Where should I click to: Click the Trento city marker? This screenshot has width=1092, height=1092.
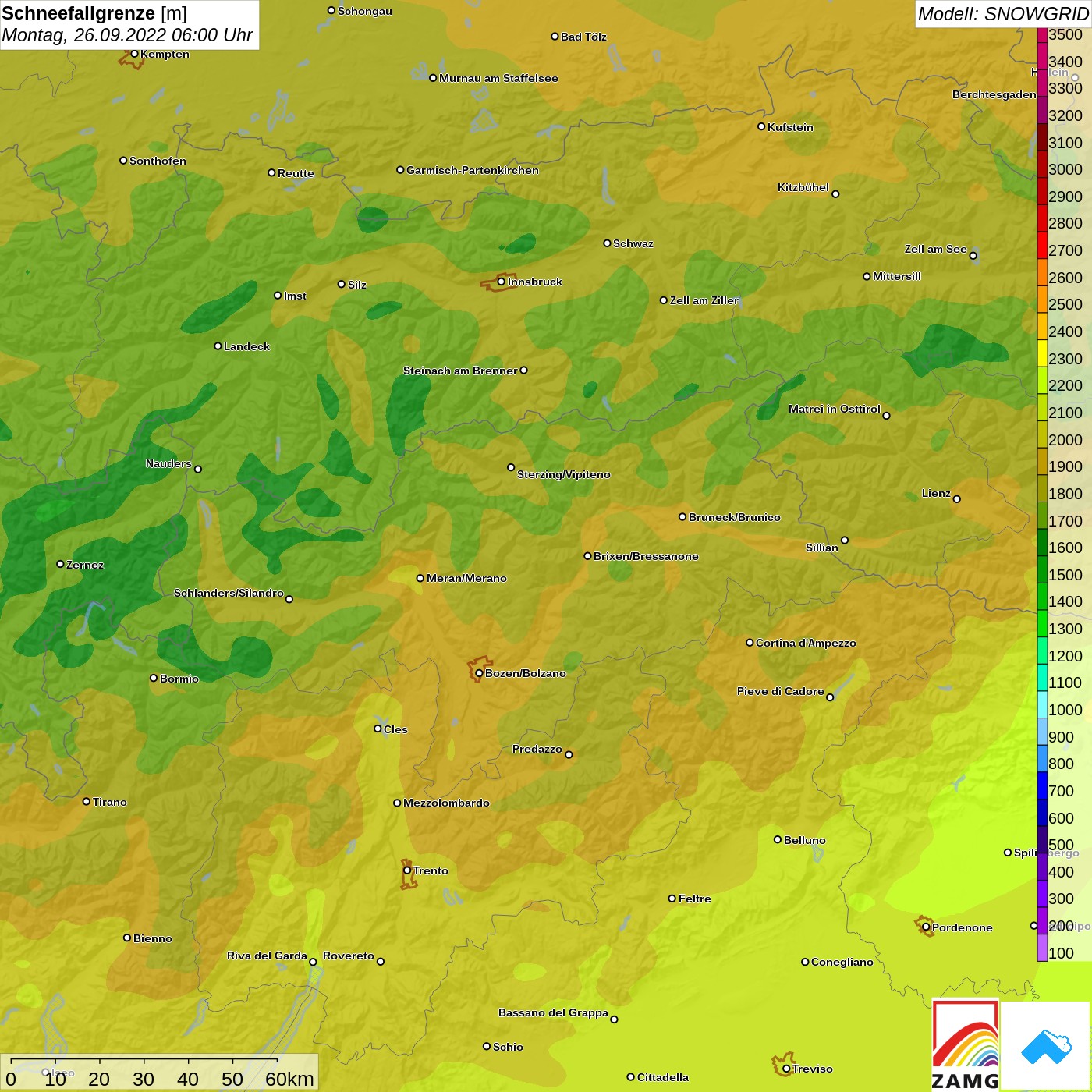pos(407,870)
